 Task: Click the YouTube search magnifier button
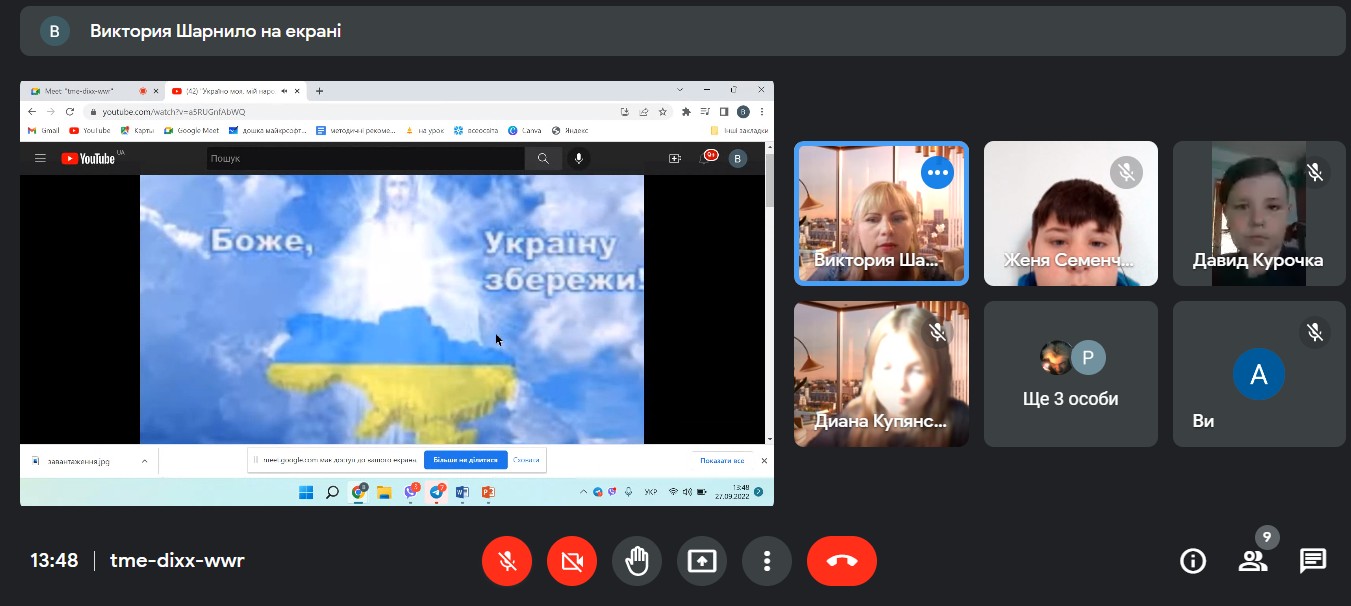[x=543, y=158]
